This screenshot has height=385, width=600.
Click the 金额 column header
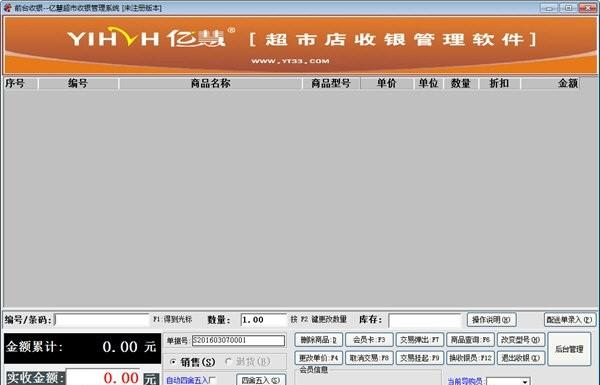(x=550, y=83)
